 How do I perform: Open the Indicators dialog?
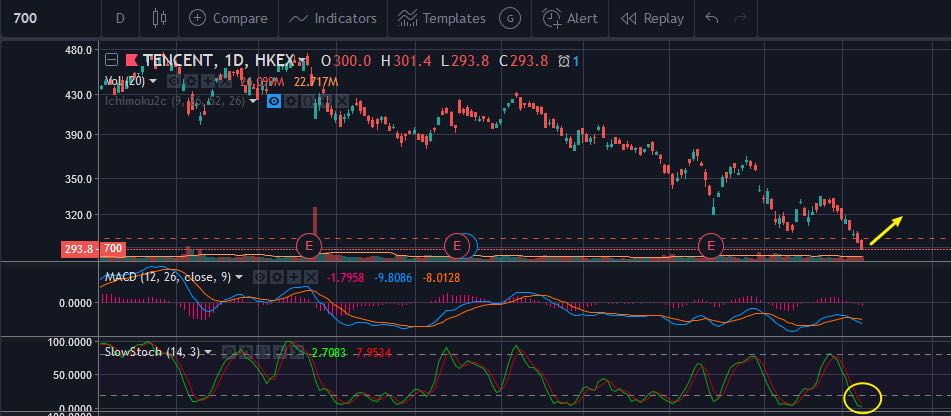[x=332, y=18]
